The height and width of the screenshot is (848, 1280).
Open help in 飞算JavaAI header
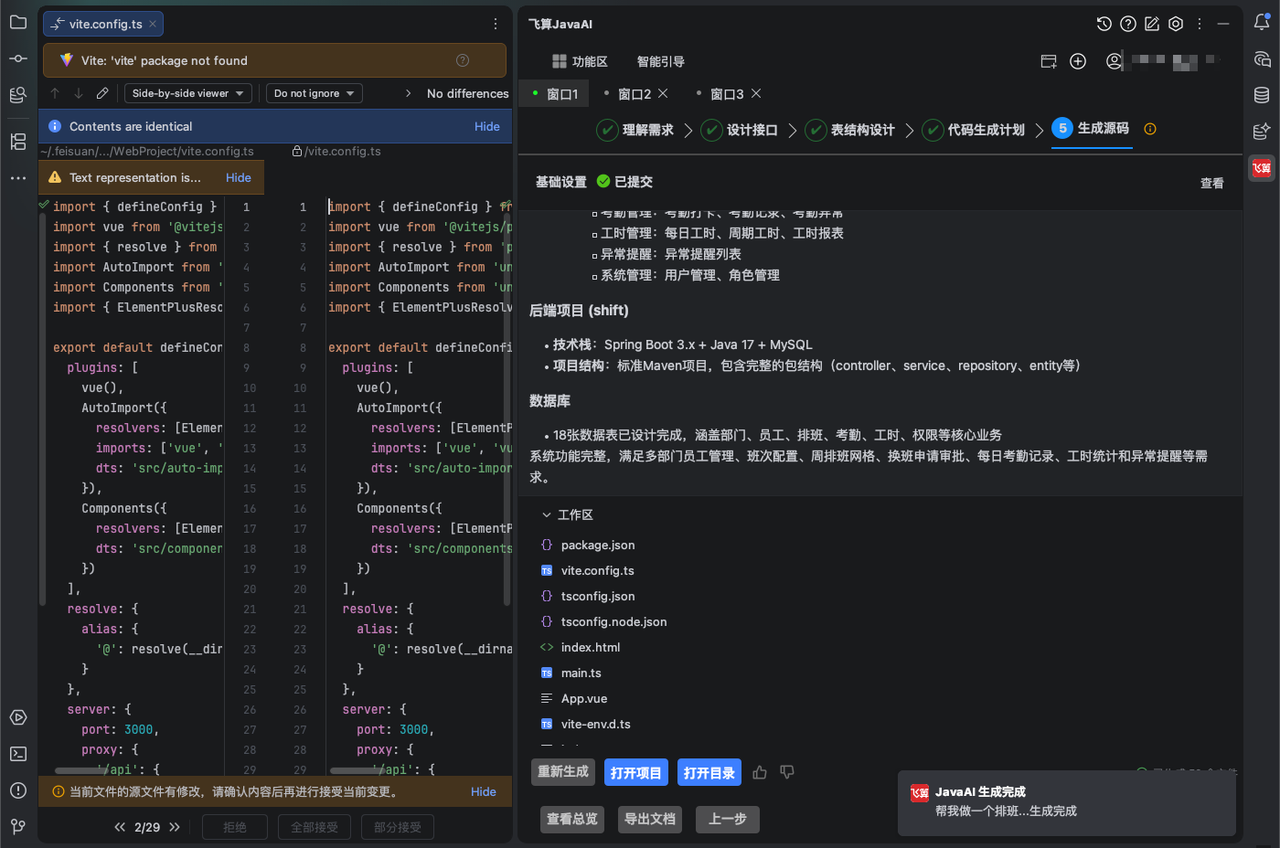[x=1128, y=24]
